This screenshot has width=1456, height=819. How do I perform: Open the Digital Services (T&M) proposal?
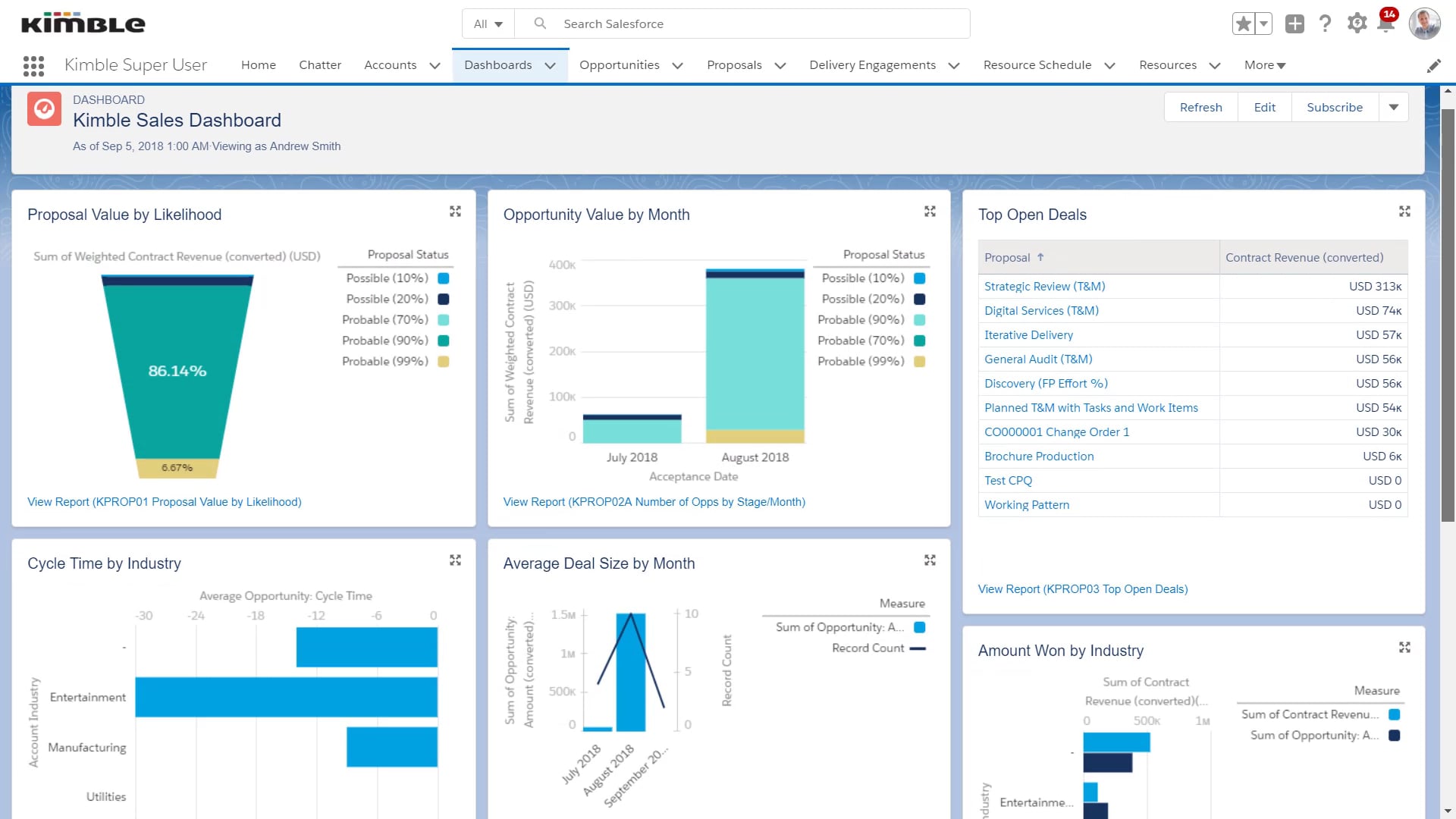(x=1041, y=311)
